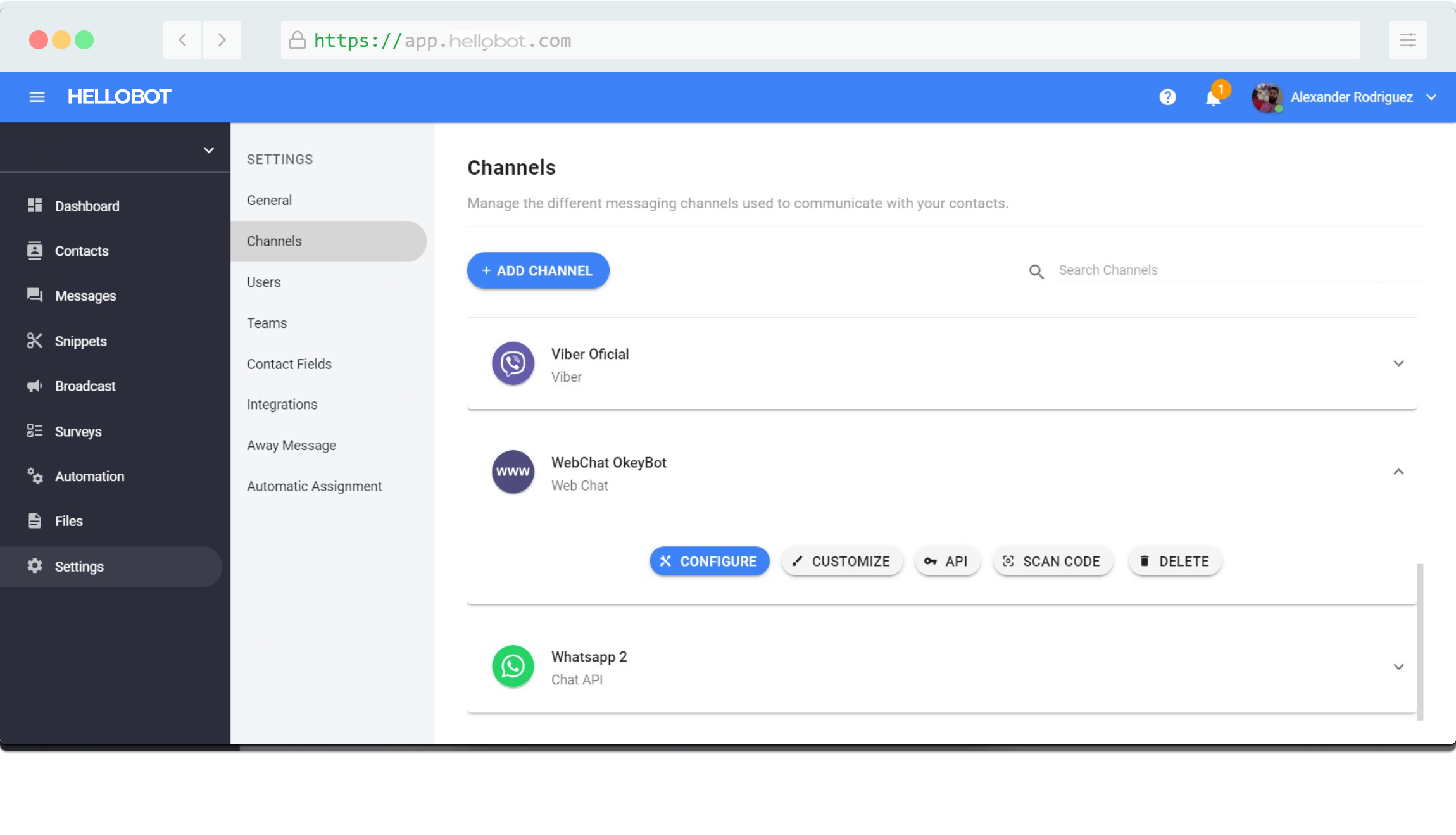Image resolution: width=1456 pixels, height=835 pixels.
Task: Click the Viber Oficial channel name
Action: click(589, 355)
